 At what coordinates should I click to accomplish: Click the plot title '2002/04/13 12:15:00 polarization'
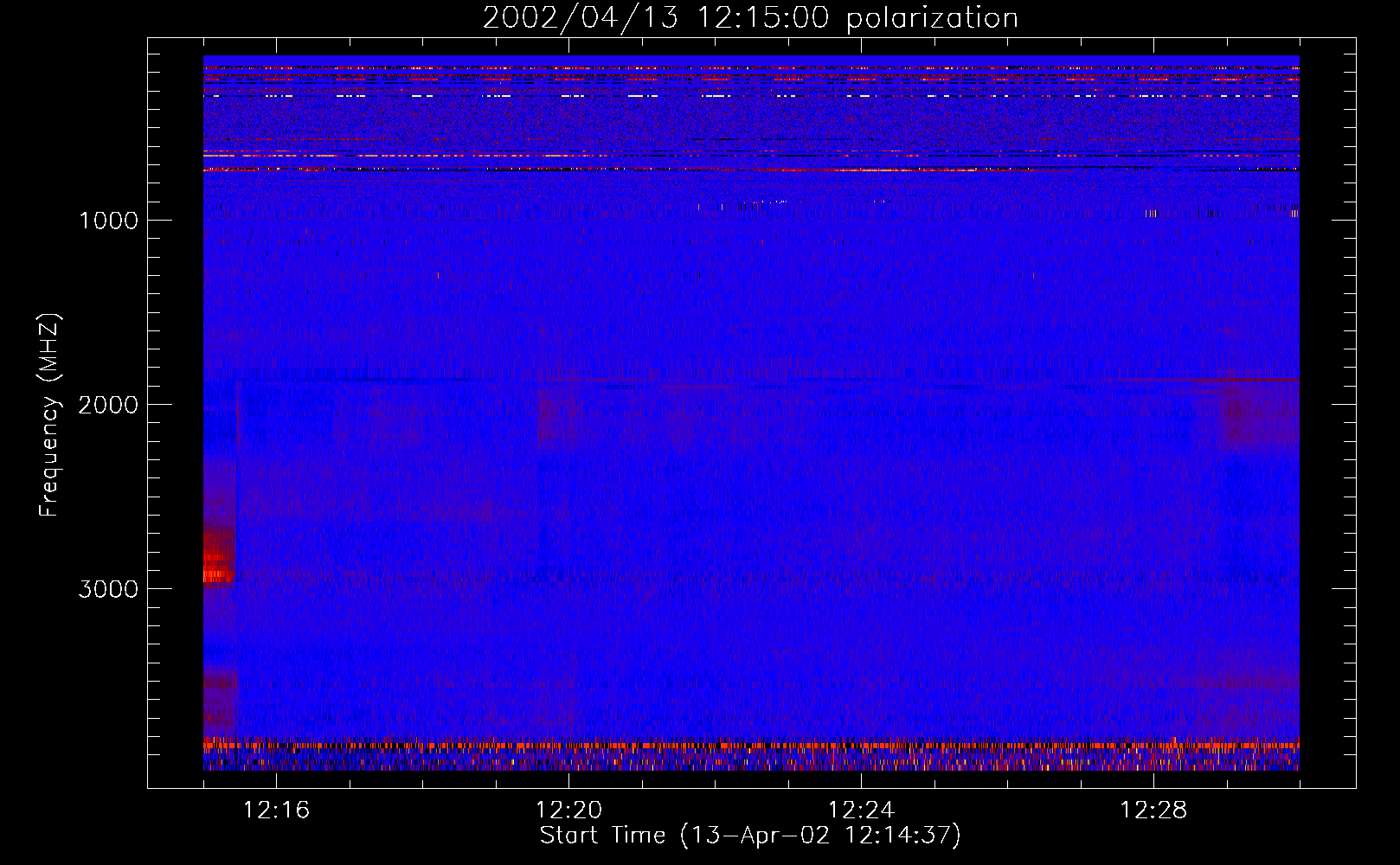click(750, 17)
